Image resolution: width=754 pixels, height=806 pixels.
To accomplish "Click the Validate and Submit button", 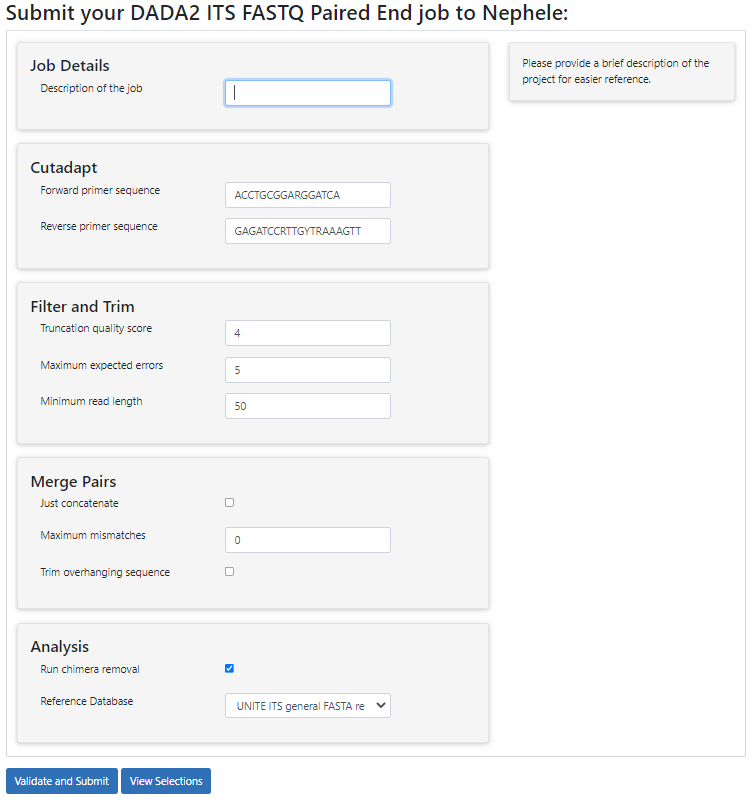I will tap(62, 781).
